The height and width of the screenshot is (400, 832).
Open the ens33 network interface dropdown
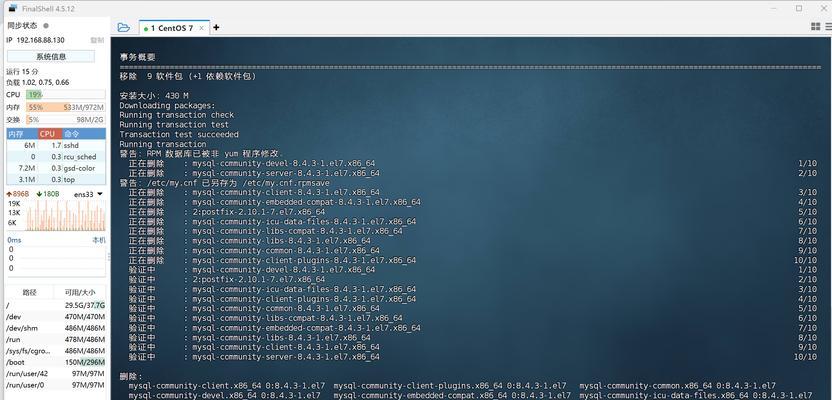point(88,194)
